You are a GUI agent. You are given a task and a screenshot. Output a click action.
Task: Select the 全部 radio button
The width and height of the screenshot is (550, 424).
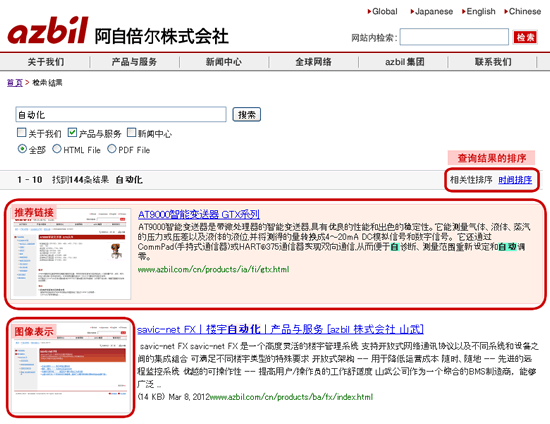click(x=22, y=149)
